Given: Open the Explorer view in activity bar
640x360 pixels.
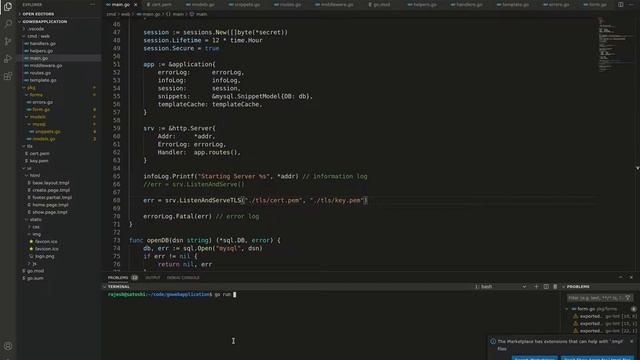Looking at the screenshot, I should pyautogui.click(x=8, y=6).
